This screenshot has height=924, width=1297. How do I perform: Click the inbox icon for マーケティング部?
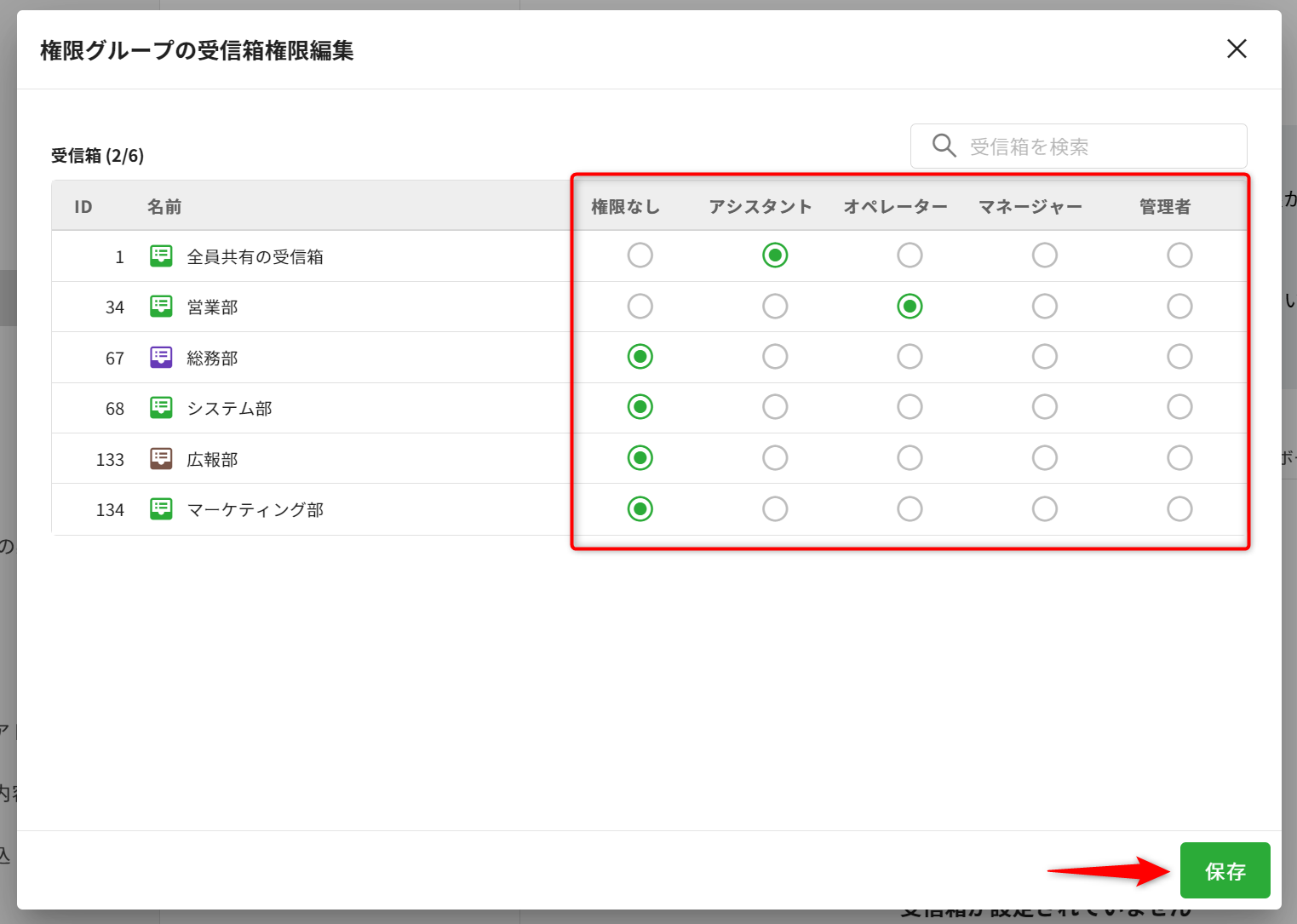coord(161,509)
